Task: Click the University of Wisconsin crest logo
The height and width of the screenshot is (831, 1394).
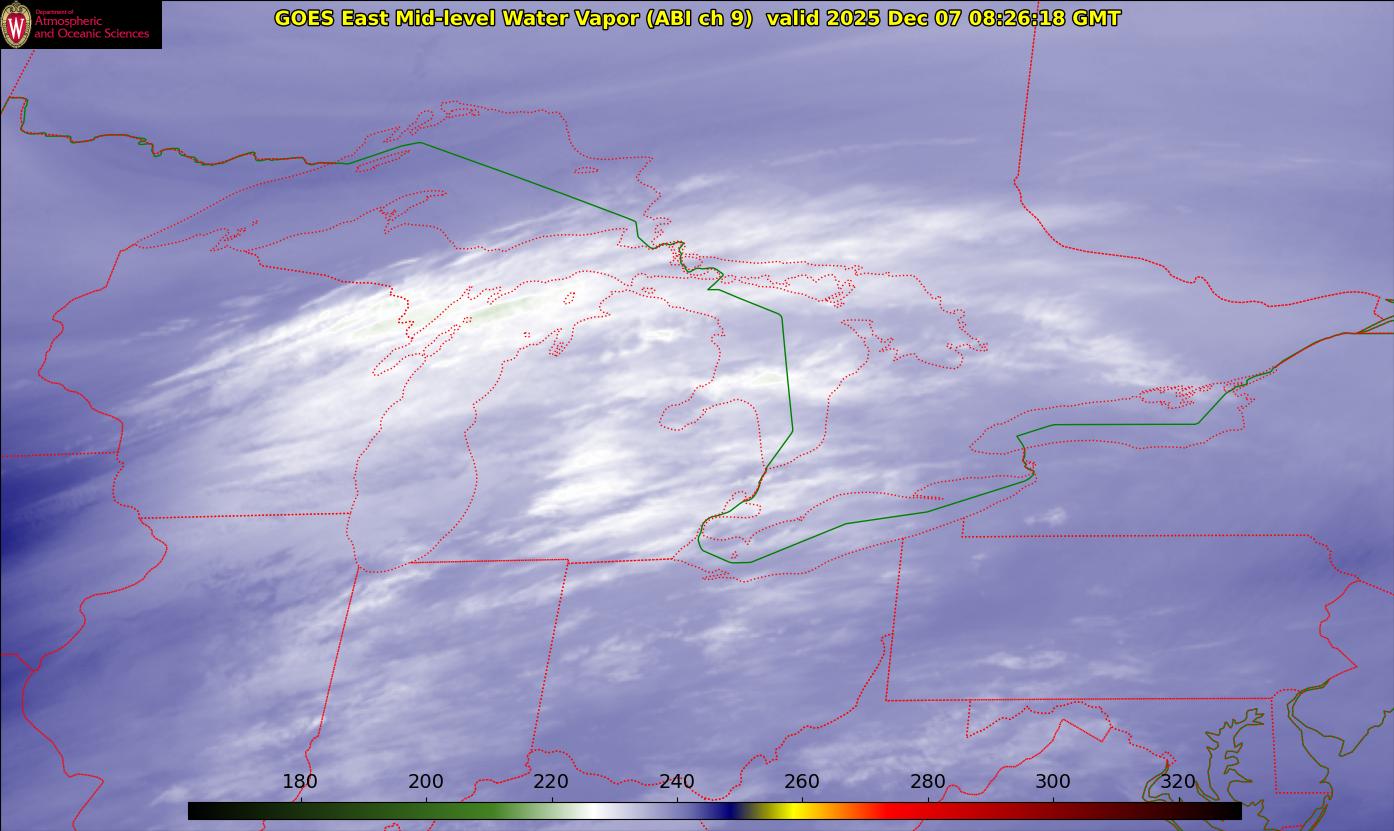Action: tap(16, 24)
